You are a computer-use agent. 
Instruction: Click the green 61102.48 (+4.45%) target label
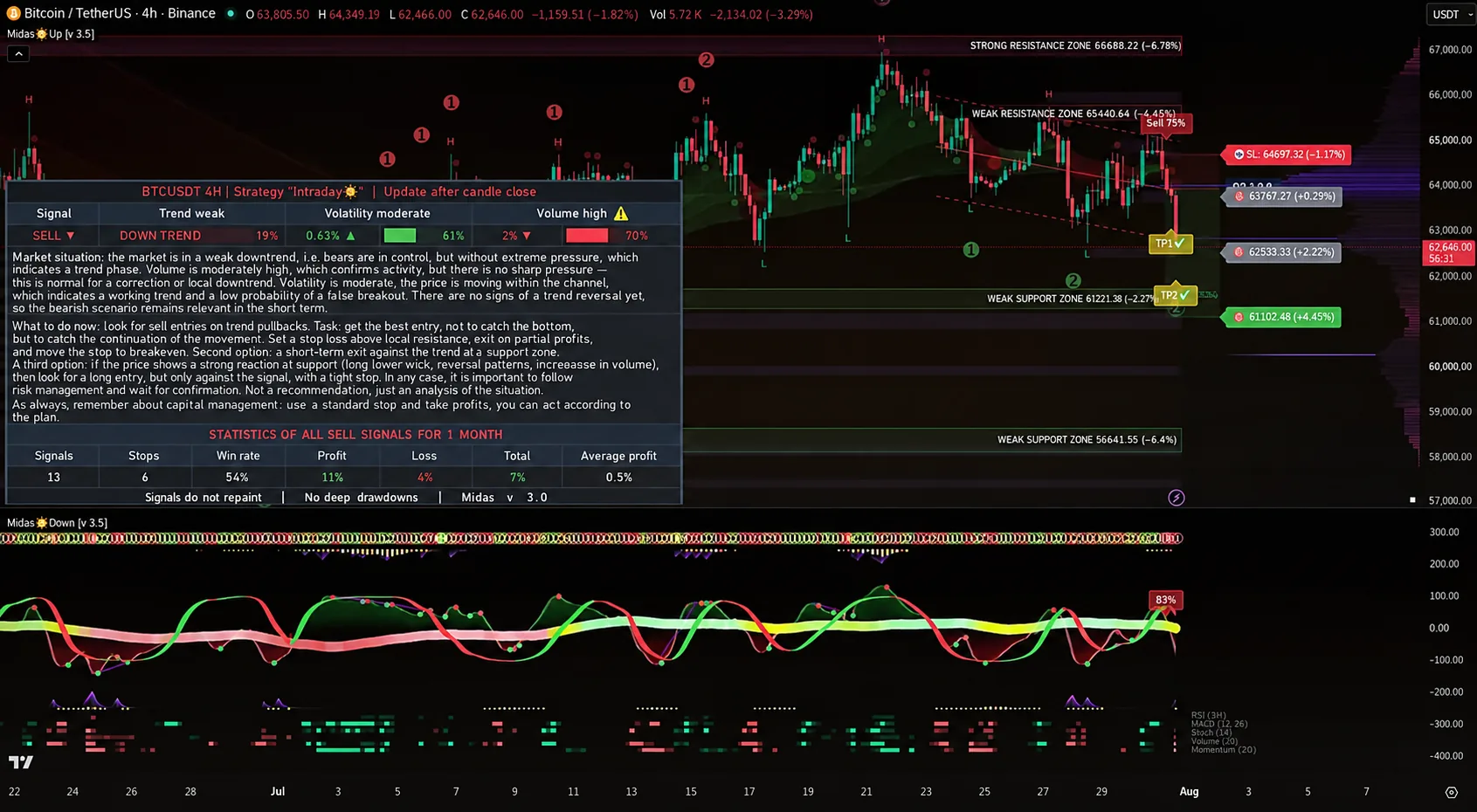click(x=1282, y=317)
